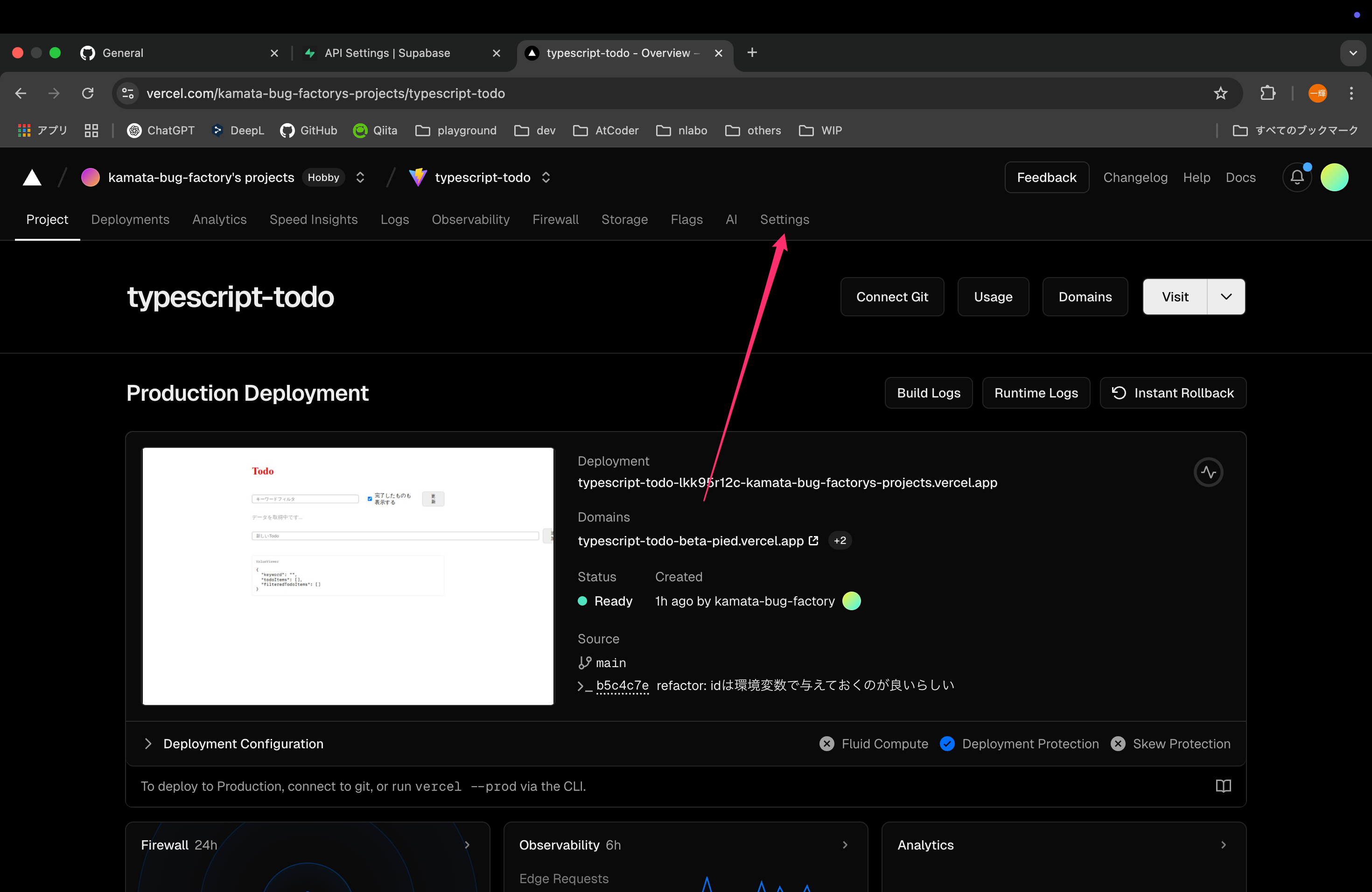The height and width of the screenshot is (892, 1372).
Task: Click the book docs icon in deploy footer
Action: tap(1223, 786)
